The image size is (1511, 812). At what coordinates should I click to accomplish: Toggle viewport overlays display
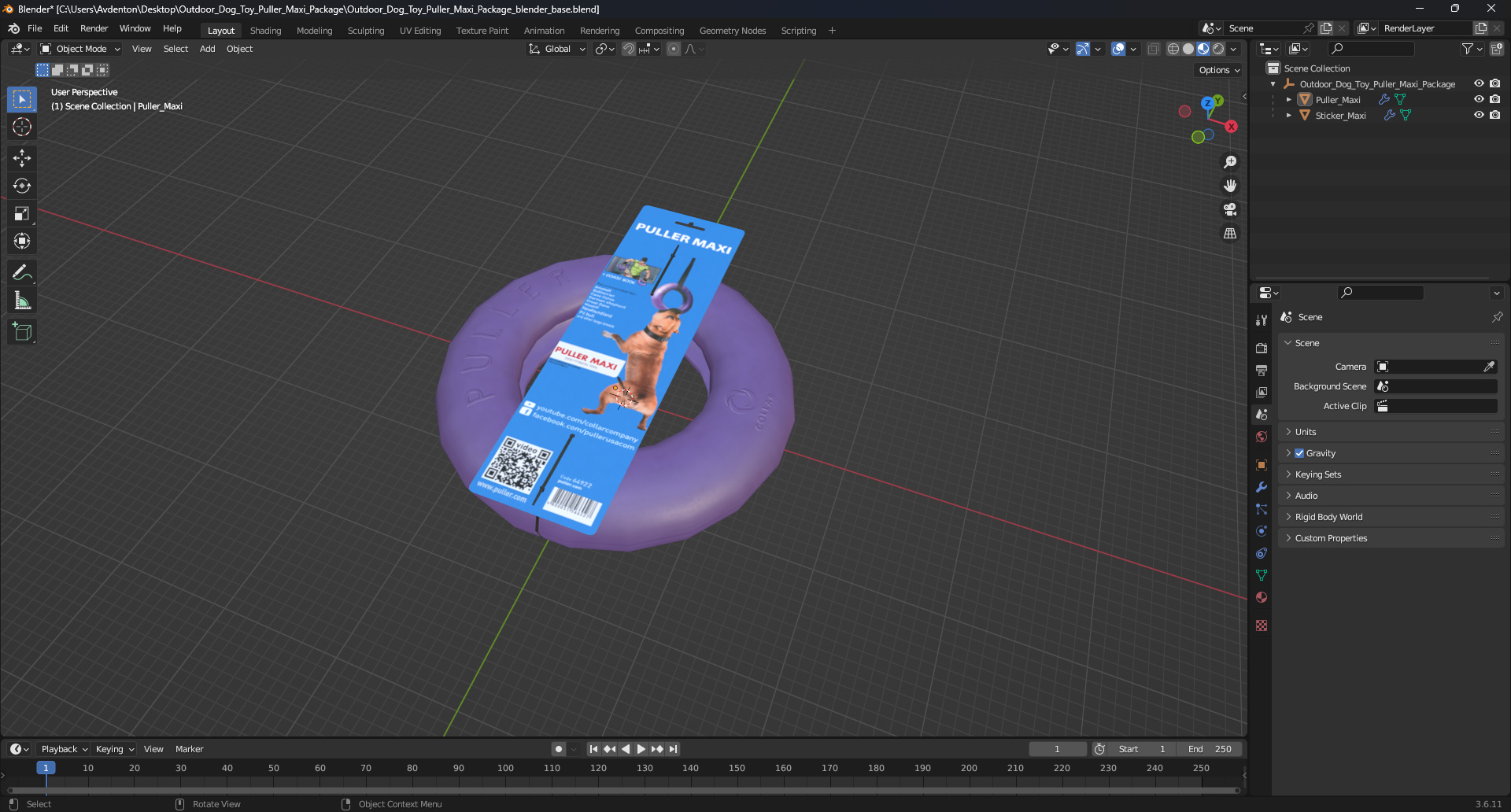1118,49
